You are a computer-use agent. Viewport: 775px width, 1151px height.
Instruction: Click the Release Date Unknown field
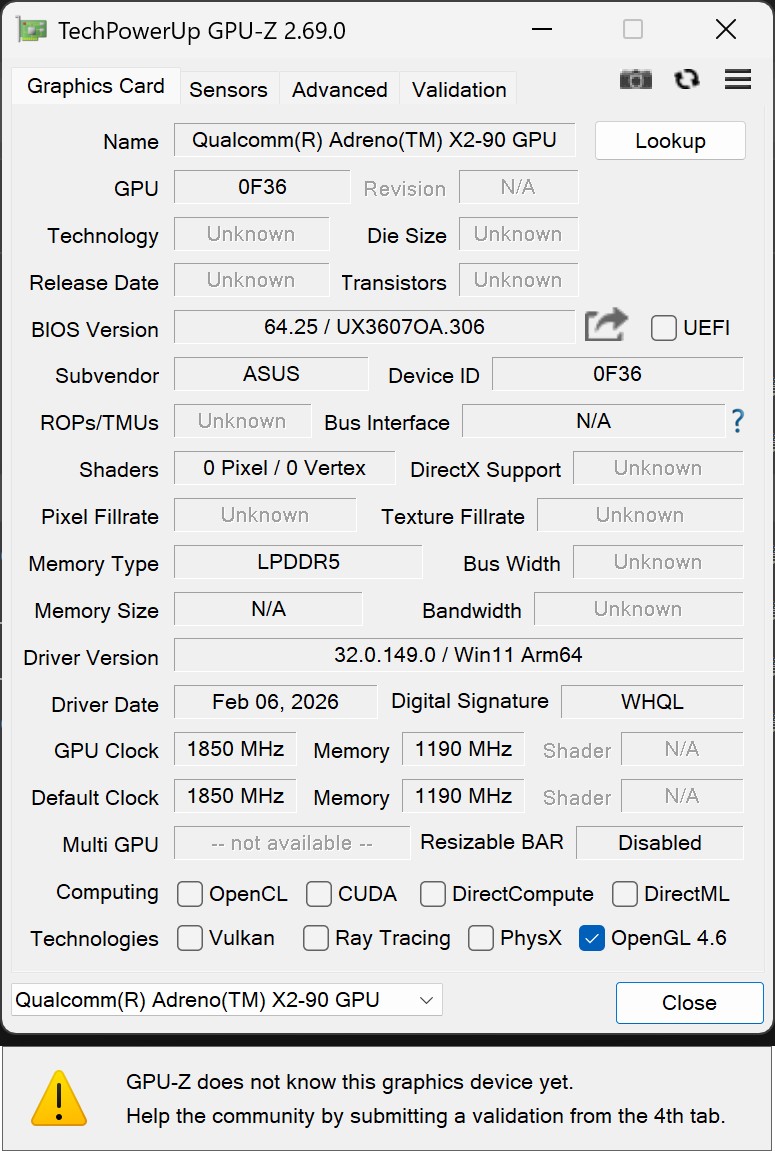pos(251,280)
